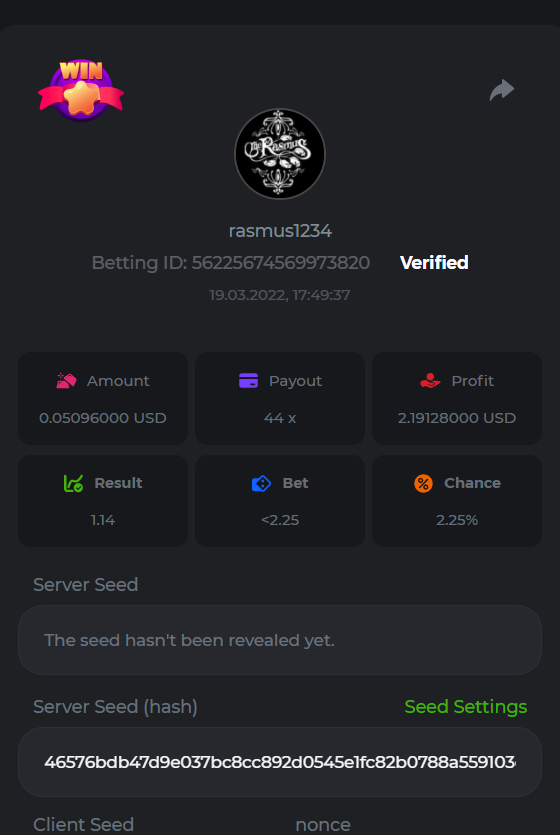Click the red Profit hand icon

pyautogui.click(x=430, y=380)
